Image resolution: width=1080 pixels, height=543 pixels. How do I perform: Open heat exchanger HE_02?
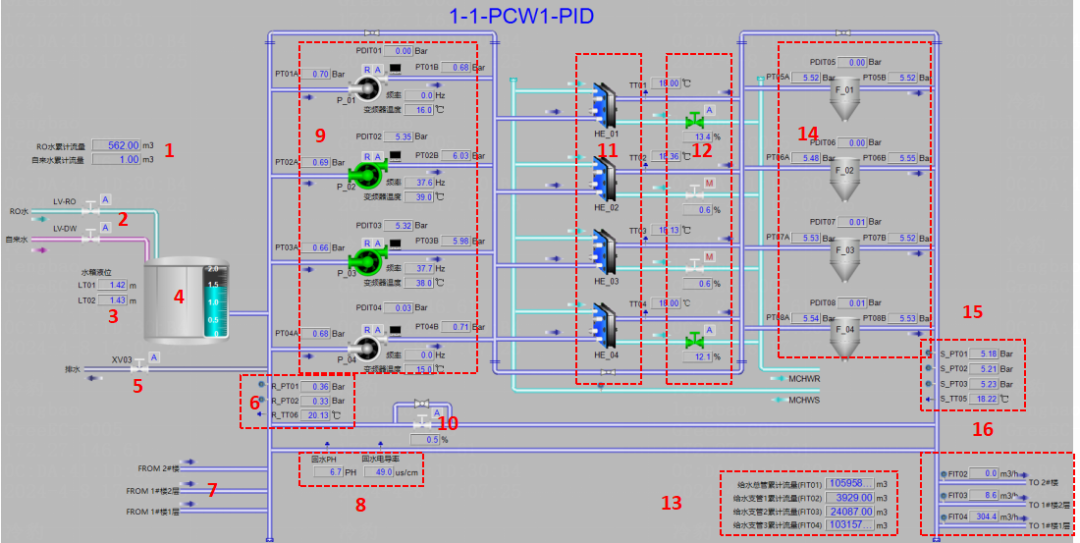605,180
